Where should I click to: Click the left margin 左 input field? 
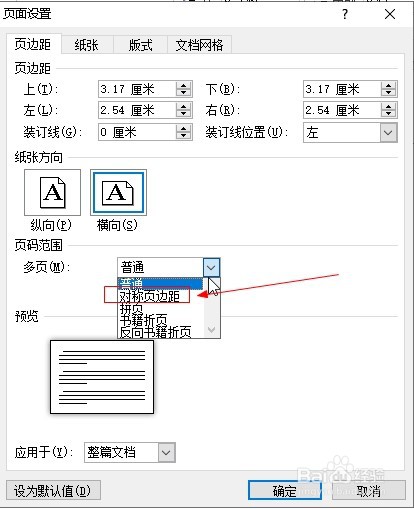(137, 110)
